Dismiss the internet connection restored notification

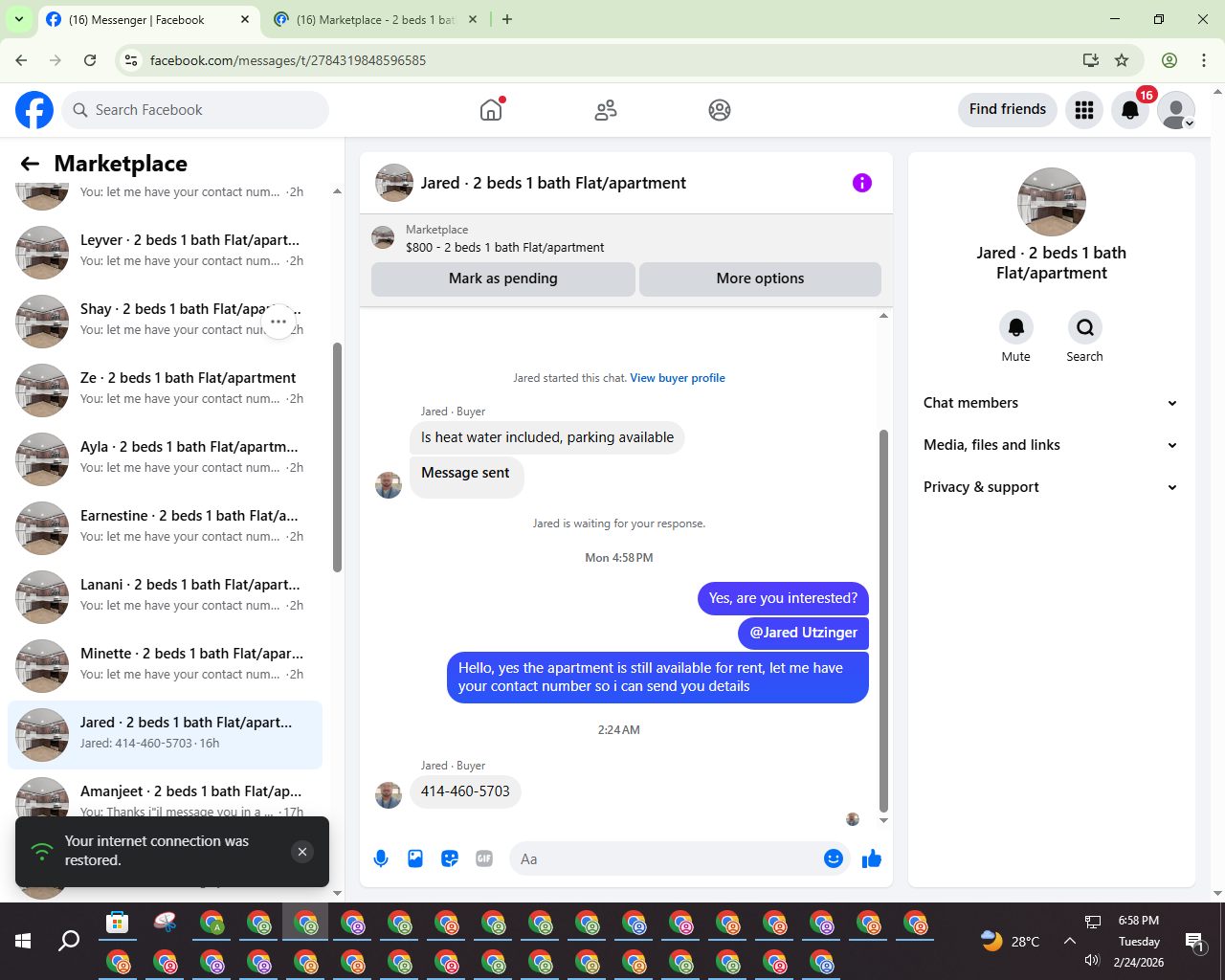tap(302, 852)
